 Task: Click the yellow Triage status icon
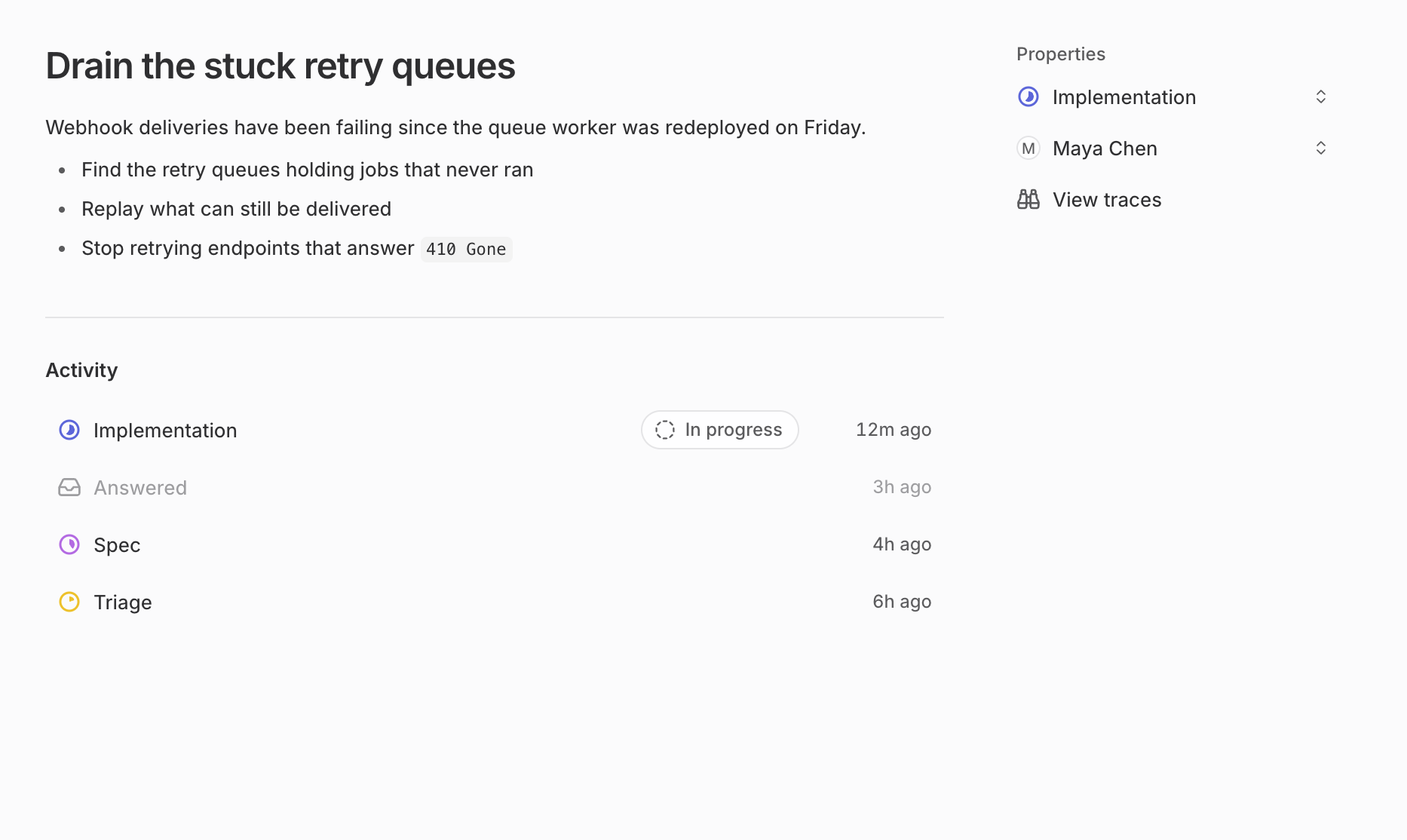point(69,602)
